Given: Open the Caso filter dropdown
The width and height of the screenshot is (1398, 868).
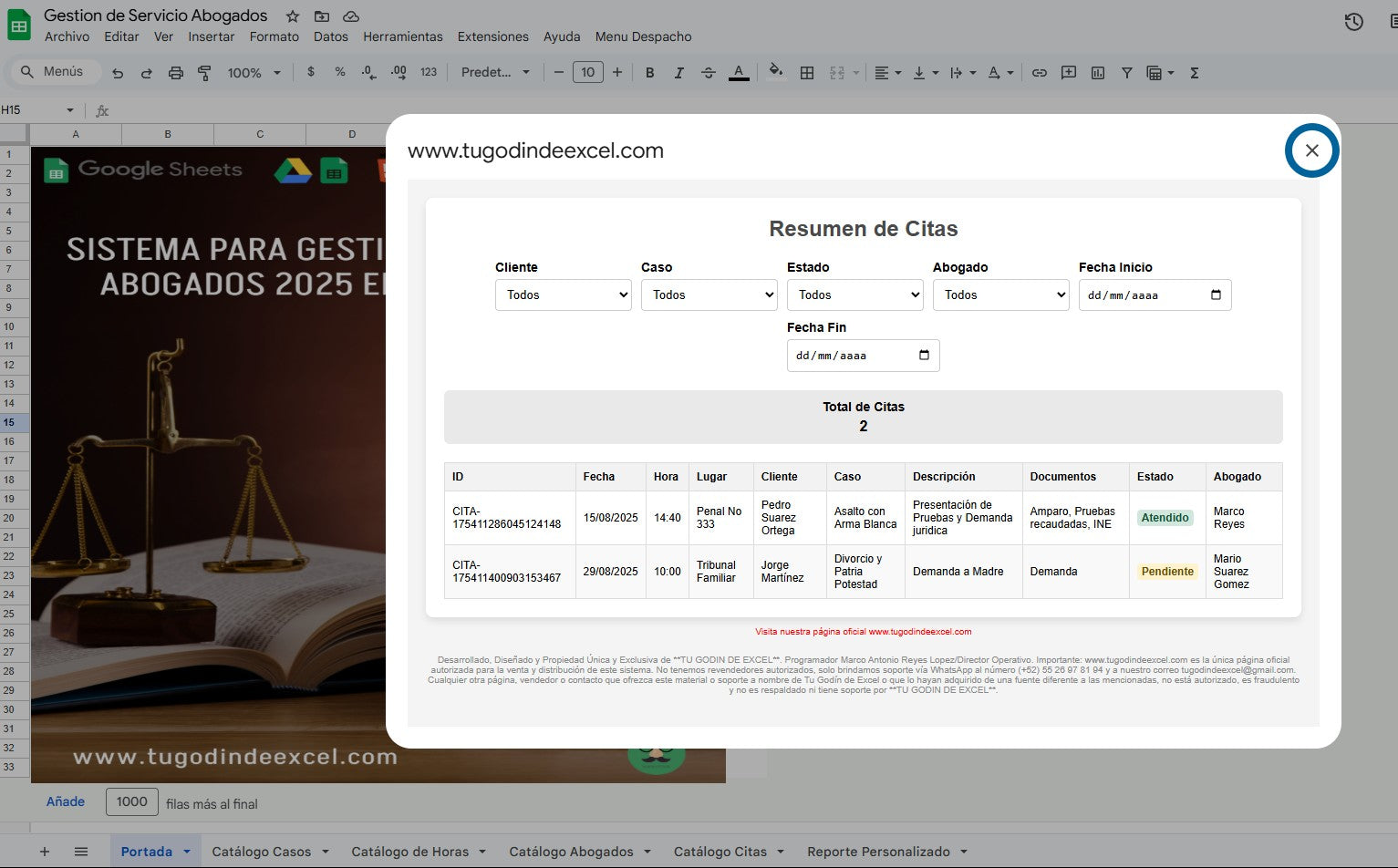Looking at the screenshot, I should point(709,294).
